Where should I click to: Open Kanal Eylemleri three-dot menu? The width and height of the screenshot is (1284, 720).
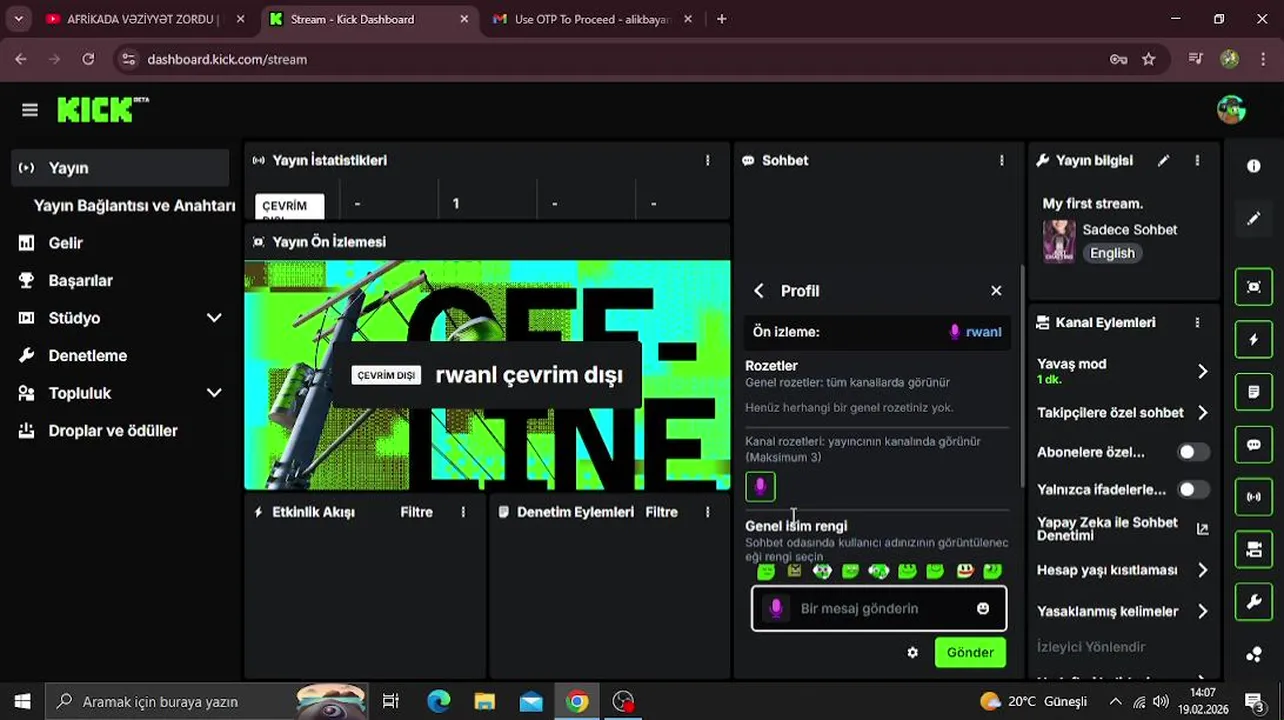click(1197, 323)
